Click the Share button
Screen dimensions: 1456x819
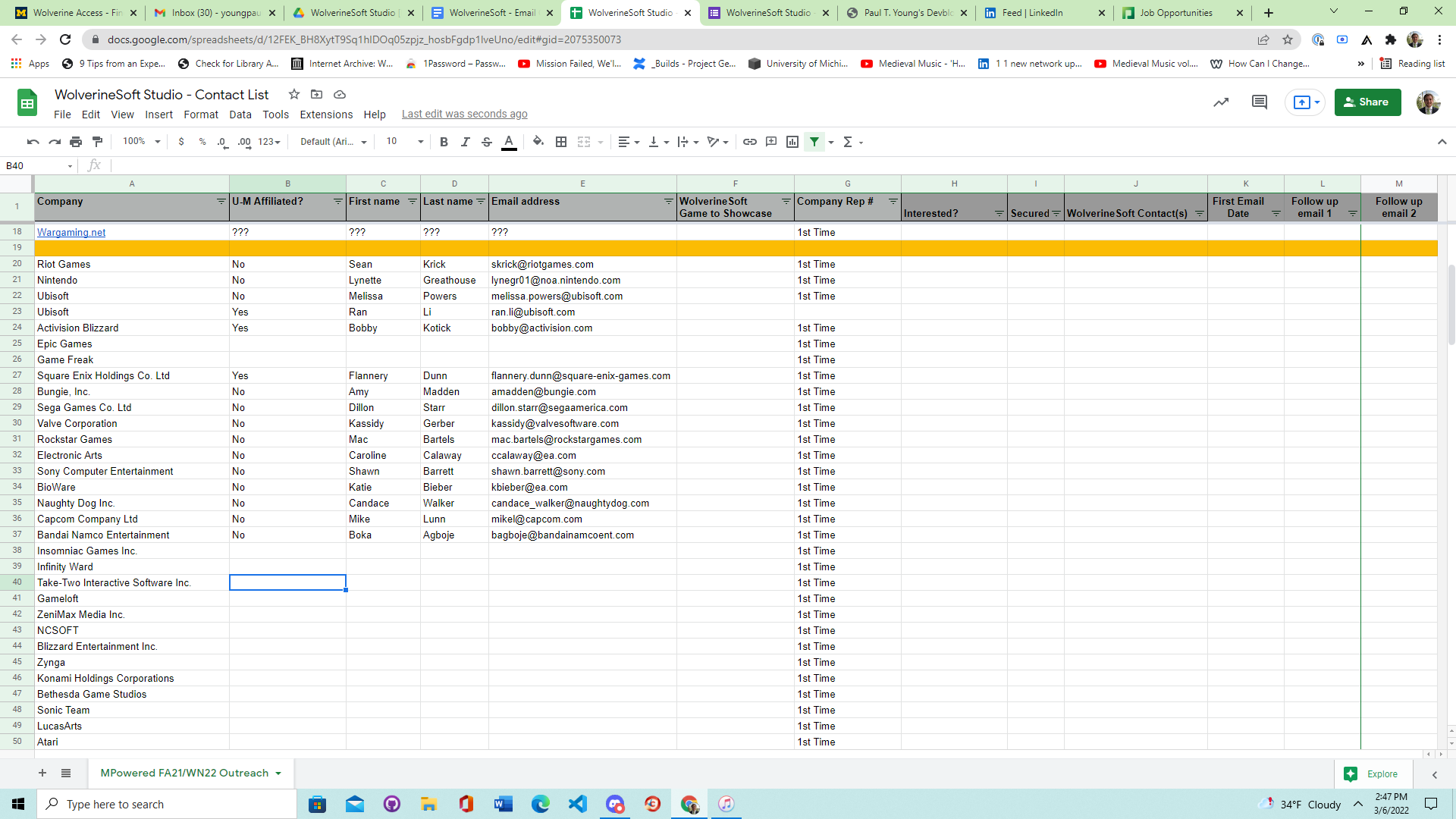[1367, 102]
